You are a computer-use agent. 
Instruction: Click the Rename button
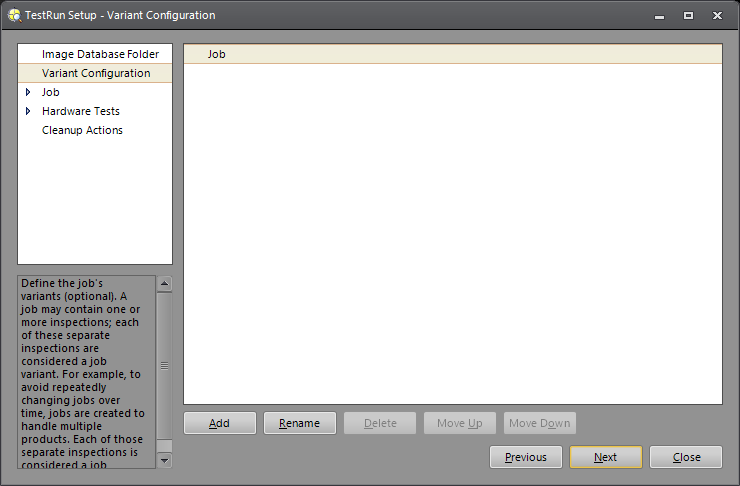[x=299, y=423]
